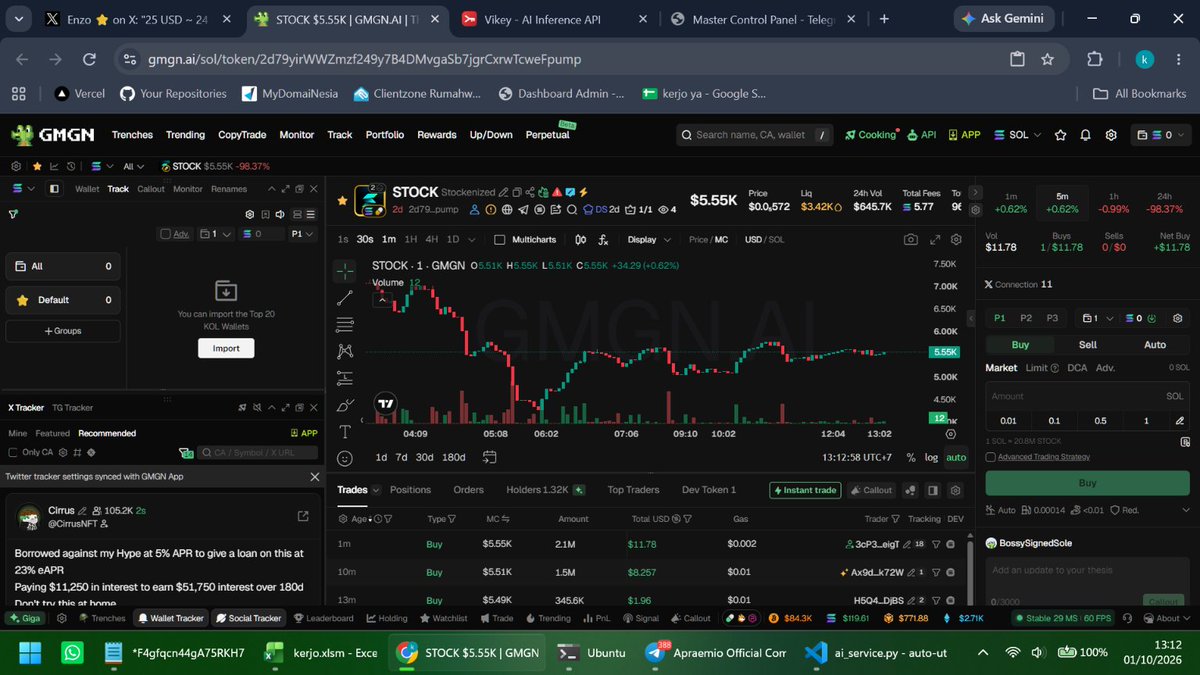Open the Trenches menu
Image resolution: width=1200 pixels, height=675 pixels.
click(x=132, y=135)
